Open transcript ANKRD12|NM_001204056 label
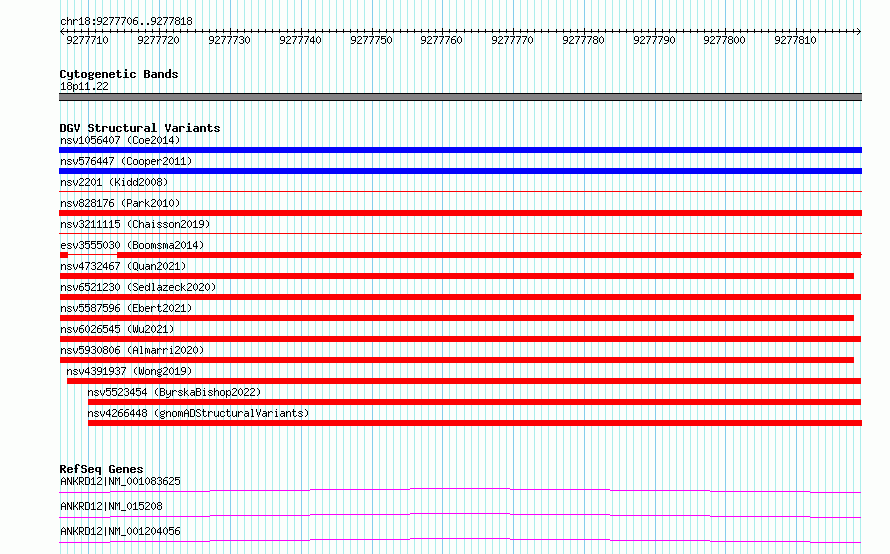 (120, 531)
